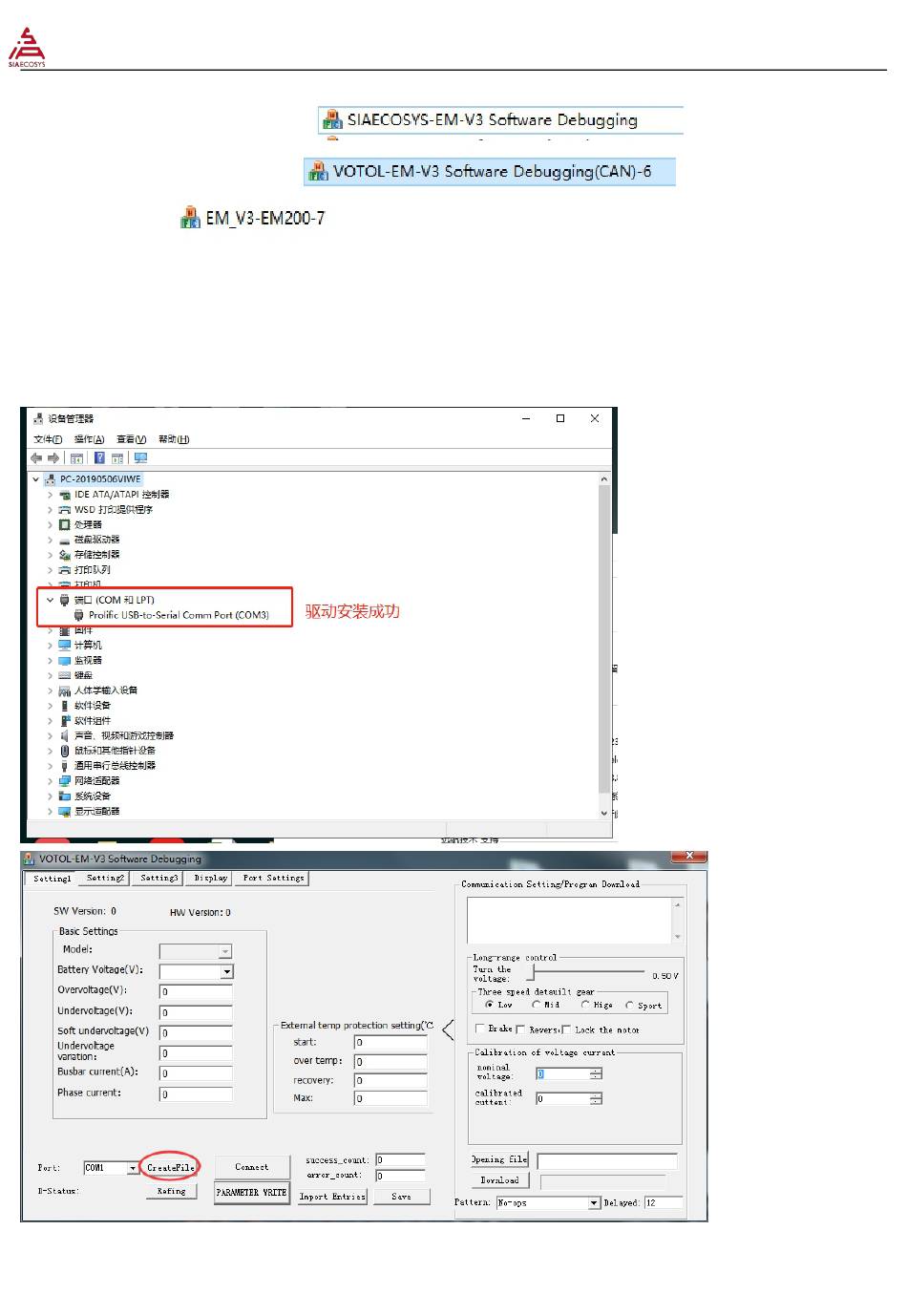
Task: Open the SIAECOSYS-EM-V3 Software Debugging file icon
Action: pos(332,119)
